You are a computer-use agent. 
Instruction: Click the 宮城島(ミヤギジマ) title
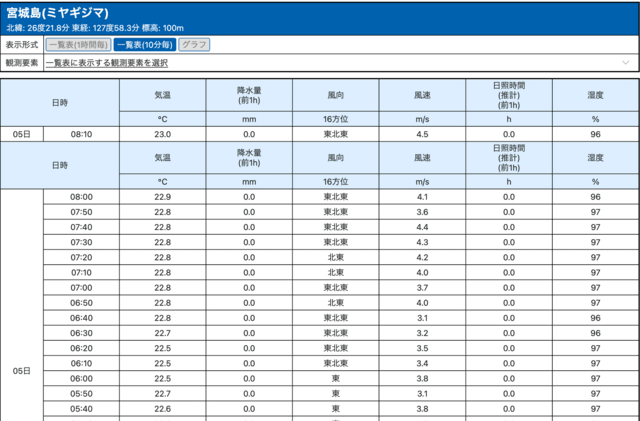58,13
